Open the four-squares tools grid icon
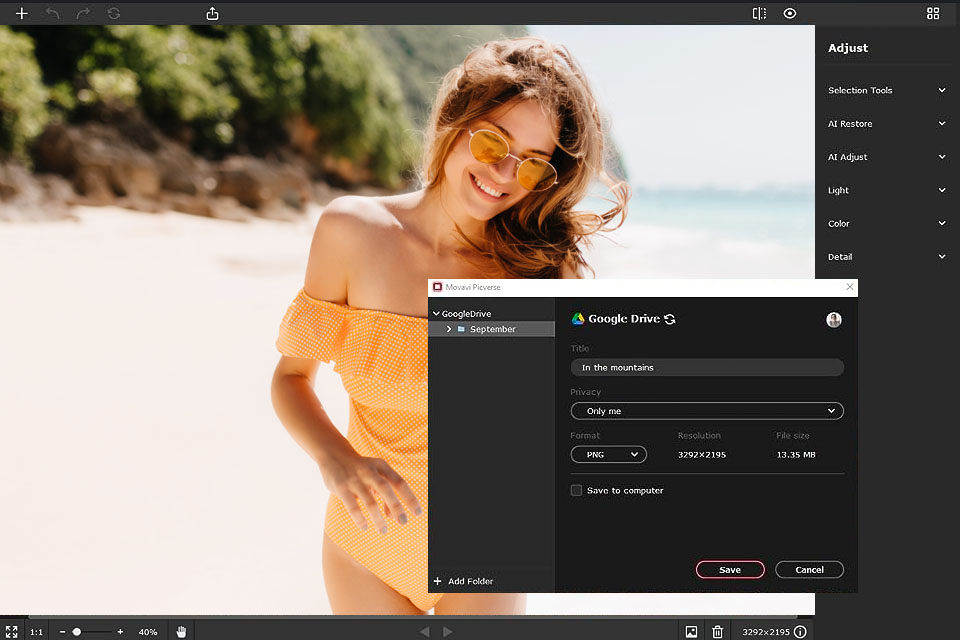Viewport: 960px width, 640px height. [932, 13]
